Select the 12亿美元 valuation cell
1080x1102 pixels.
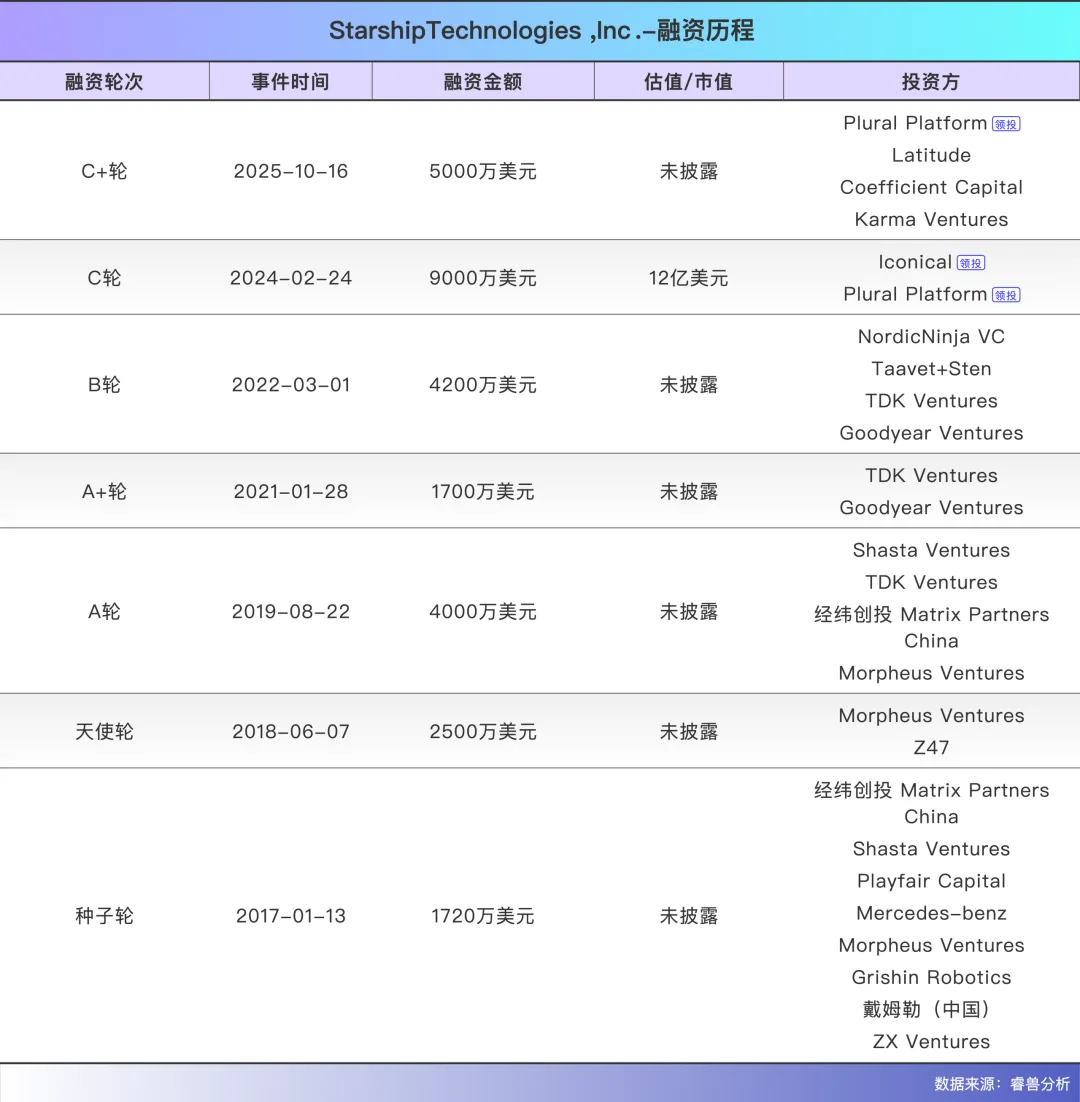point(689,278)
